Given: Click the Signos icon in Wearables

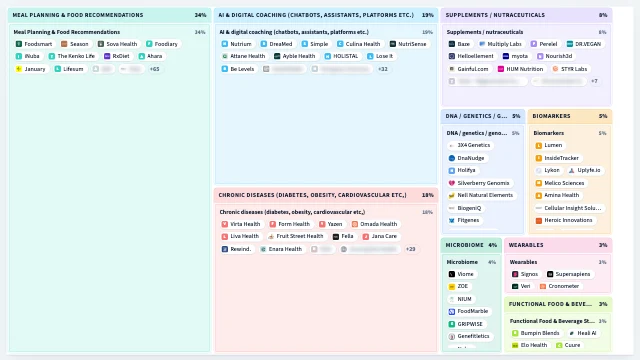Looking at the screenshot, I should point(515,274).
